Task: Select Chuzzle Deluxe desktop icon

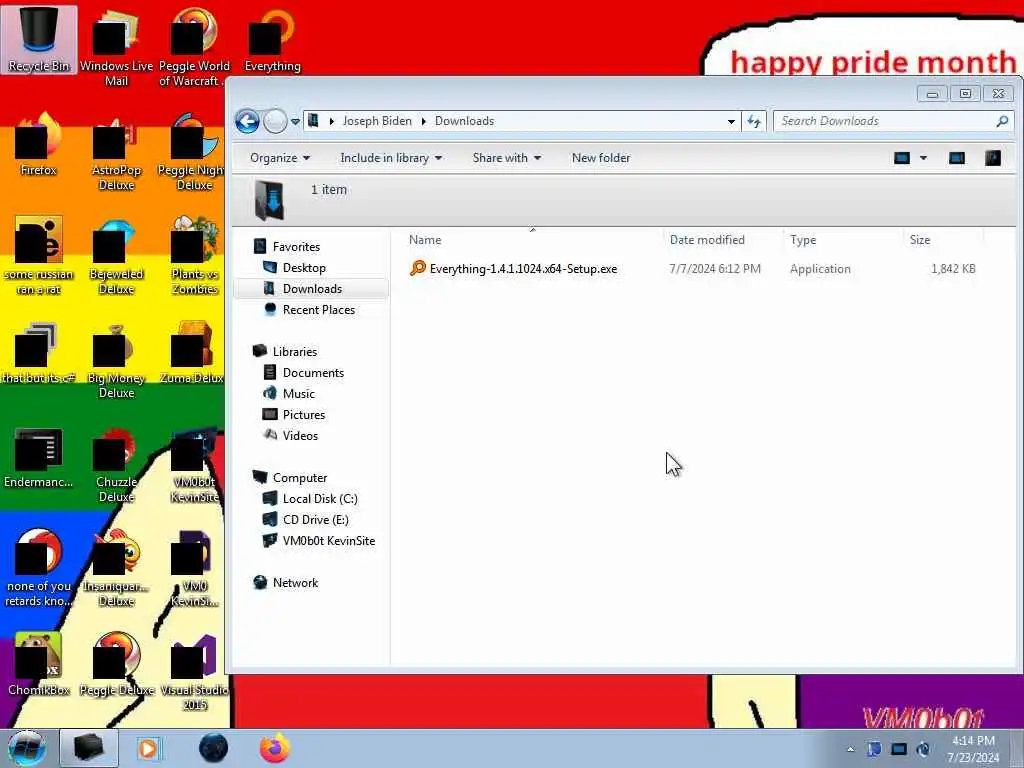Action: tap(116, 464)
